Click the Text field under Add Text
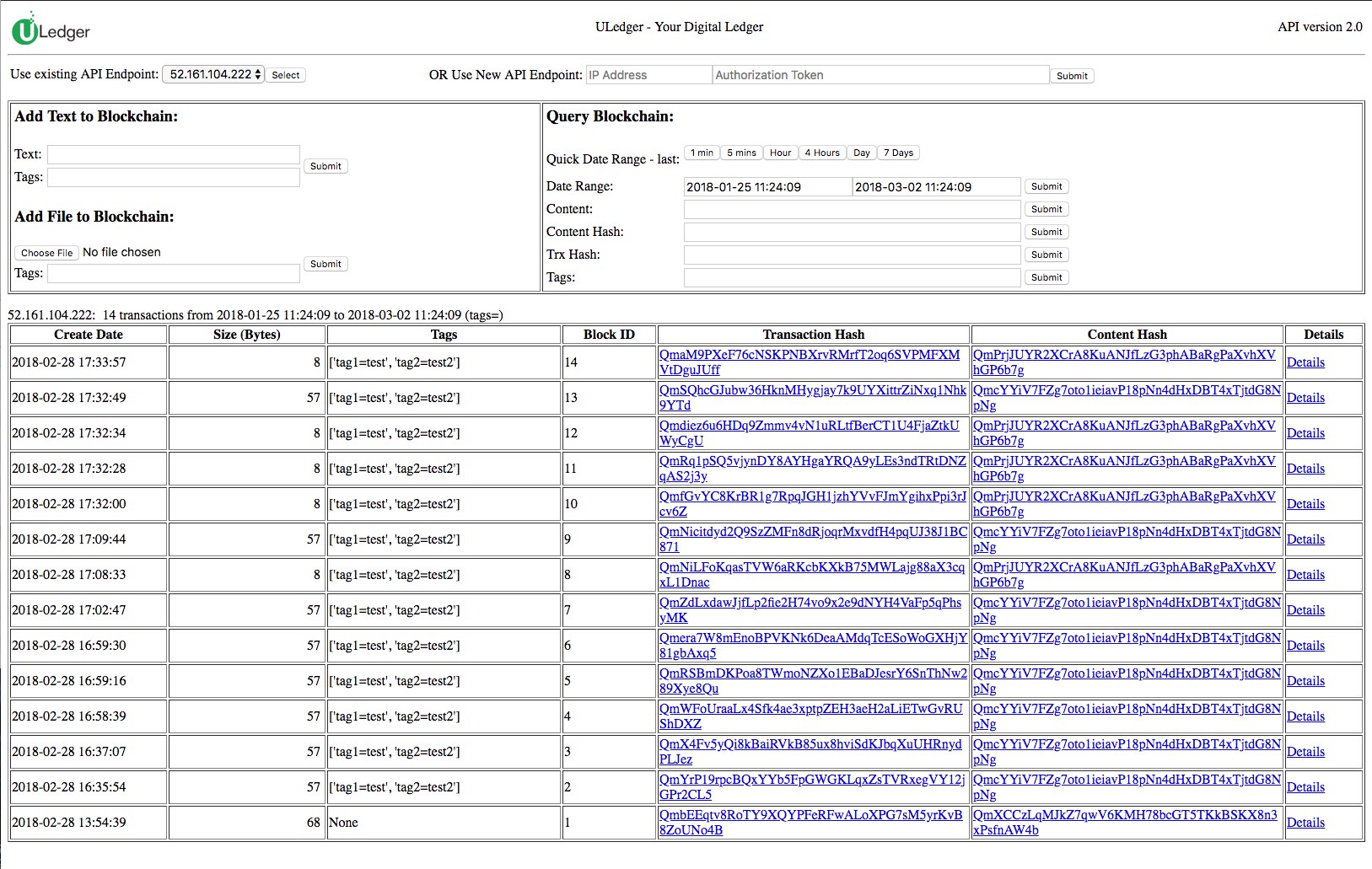This screenshot has width=1372, height=869. tap(173, 154)
